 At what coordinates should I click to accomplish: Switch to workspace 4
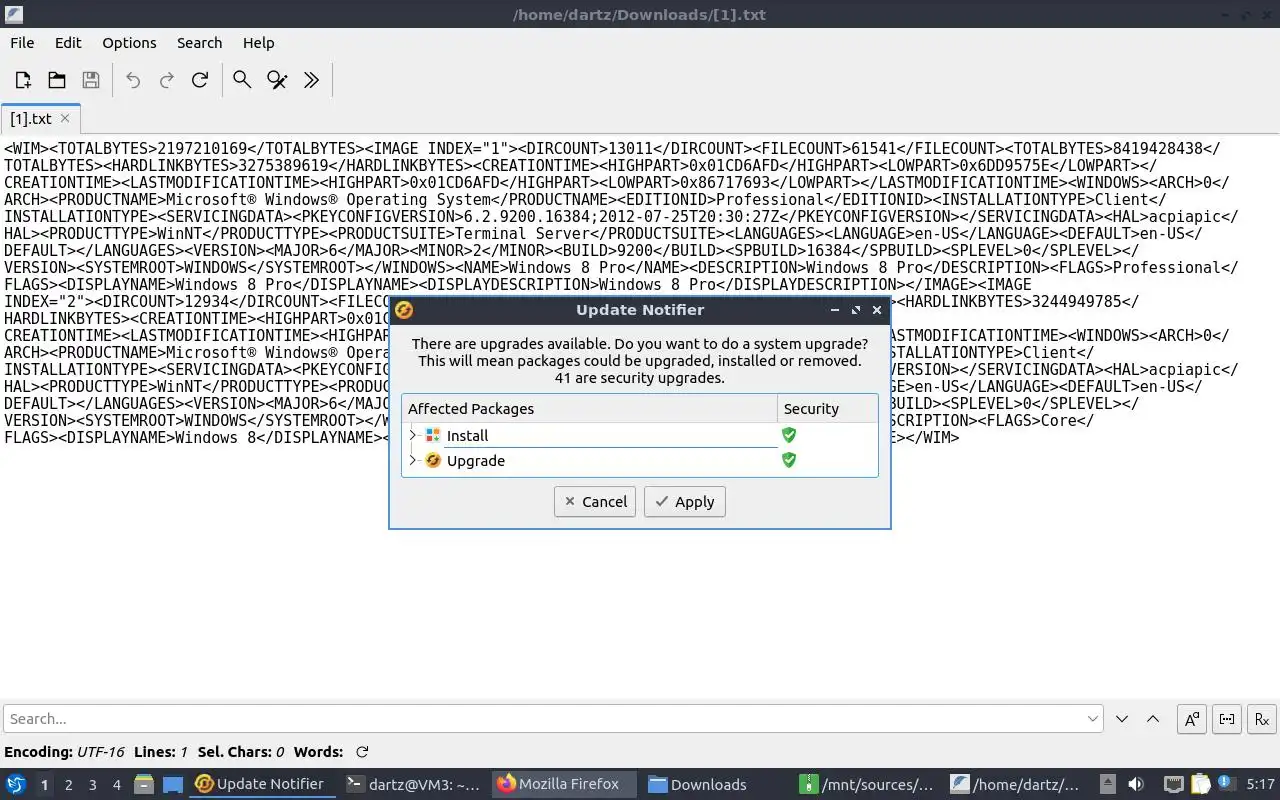coord(116,784)
